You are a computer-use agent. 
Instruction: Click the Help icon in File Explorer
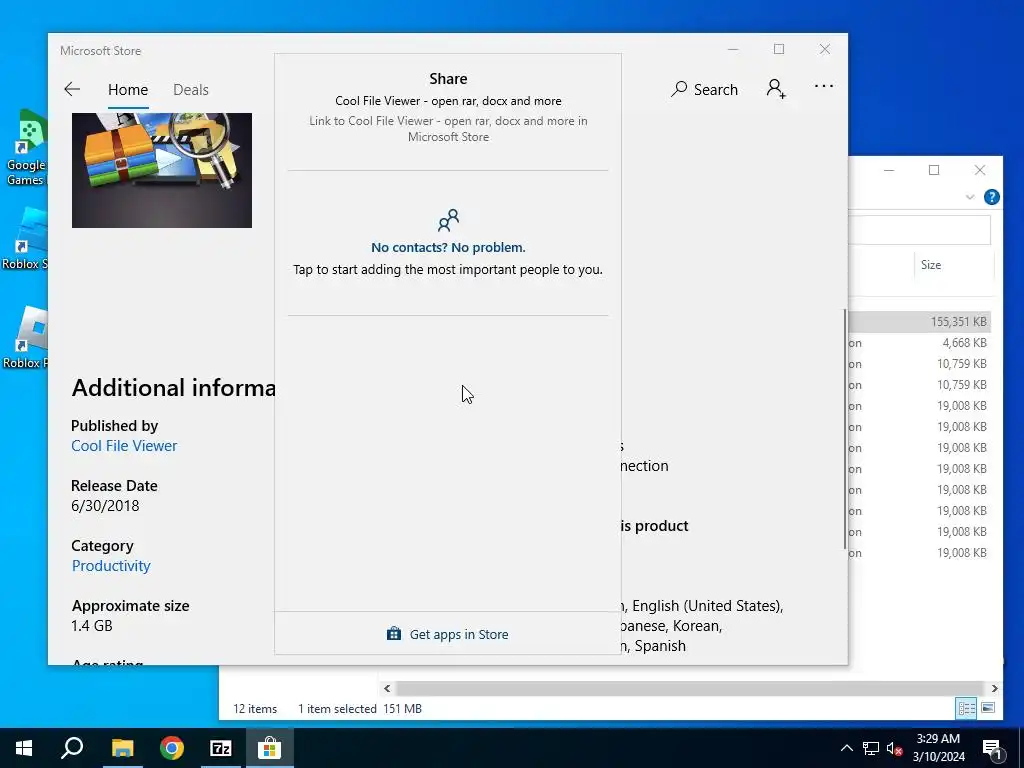pyautogui.click(x=991, y=197)
